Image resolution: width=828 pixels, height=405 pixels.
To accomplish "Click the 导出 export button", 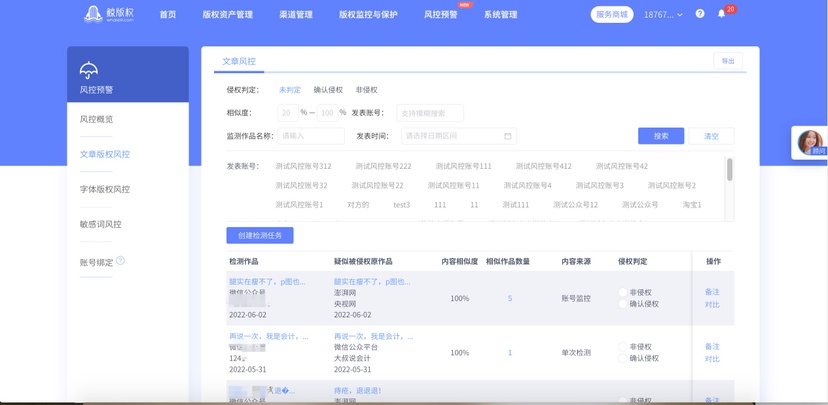I will pos(728,61).
